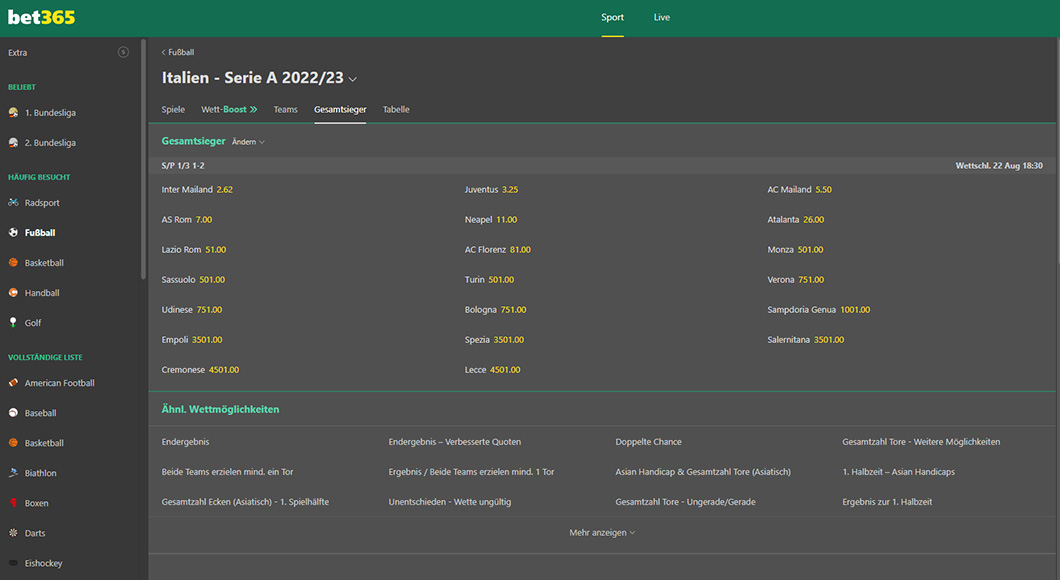1060x580 pixels.
Task: Click the Wett-Boost double arrow icon
Action: pyautogui.click(x=254, y=110)
